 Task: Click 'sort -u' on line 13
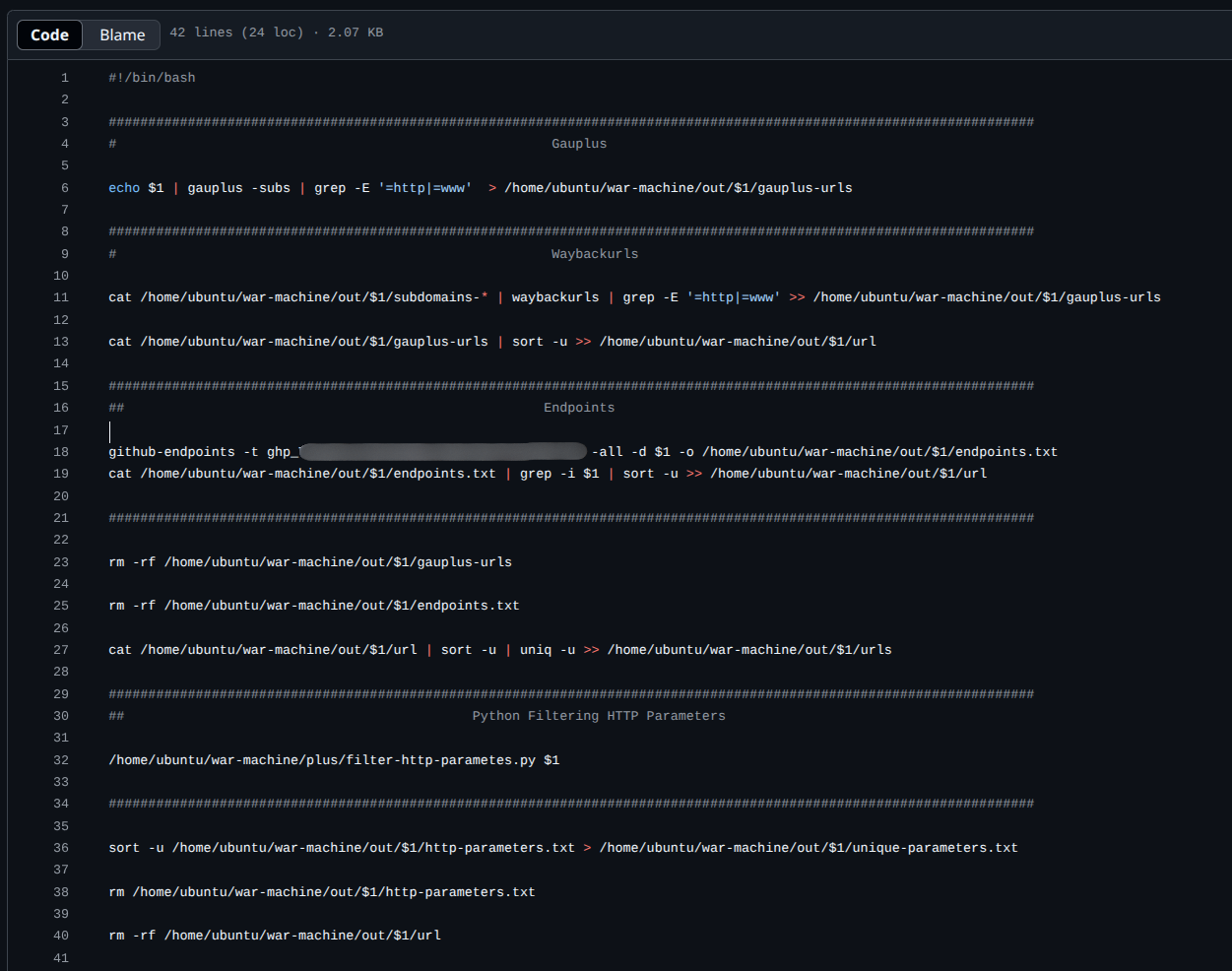click(540, 342)
